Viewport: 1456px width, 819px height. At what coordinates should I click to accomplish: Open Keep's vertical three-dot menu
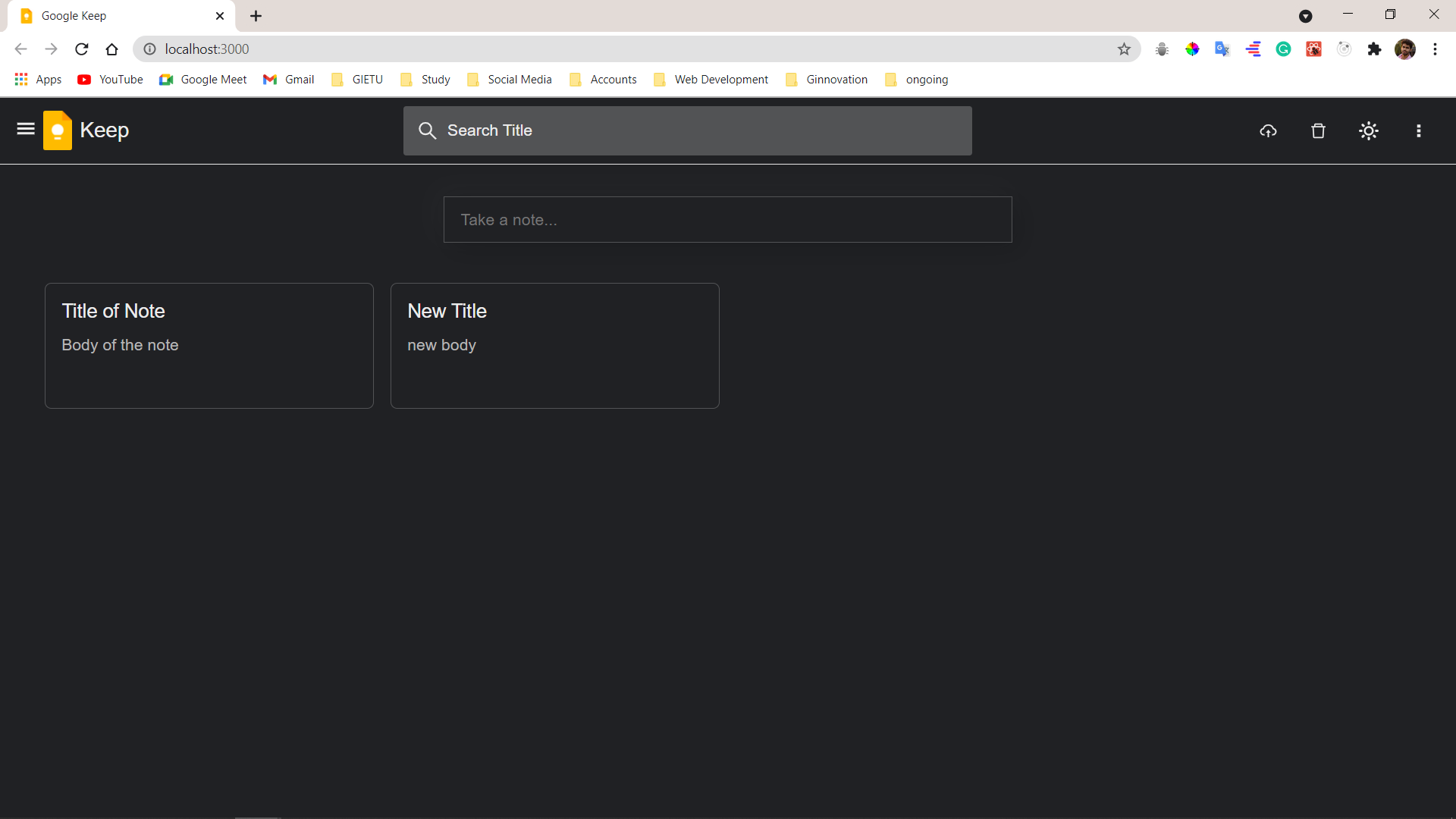point(1418,131)
